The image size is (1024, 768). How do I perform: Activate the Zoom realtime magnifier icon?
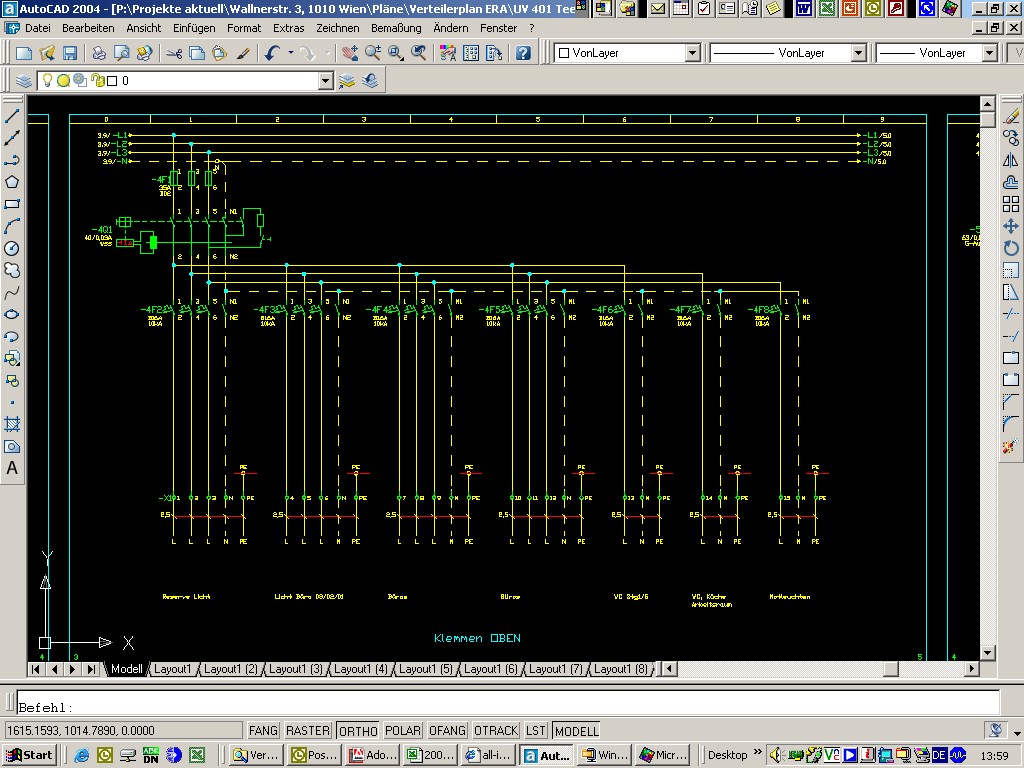tap(373, 53)
